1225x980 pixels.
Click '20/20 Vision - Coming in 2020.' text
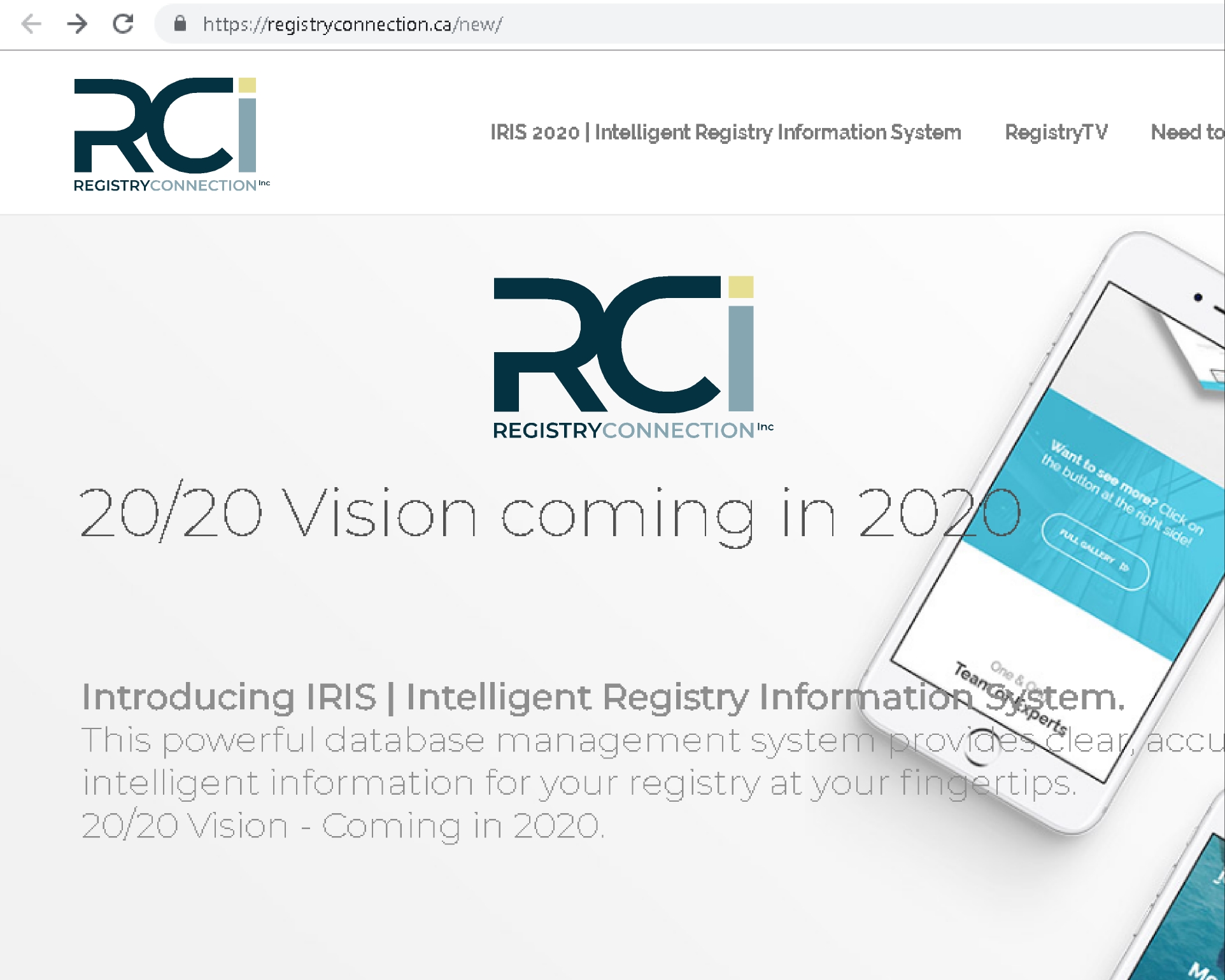point(343,826)
